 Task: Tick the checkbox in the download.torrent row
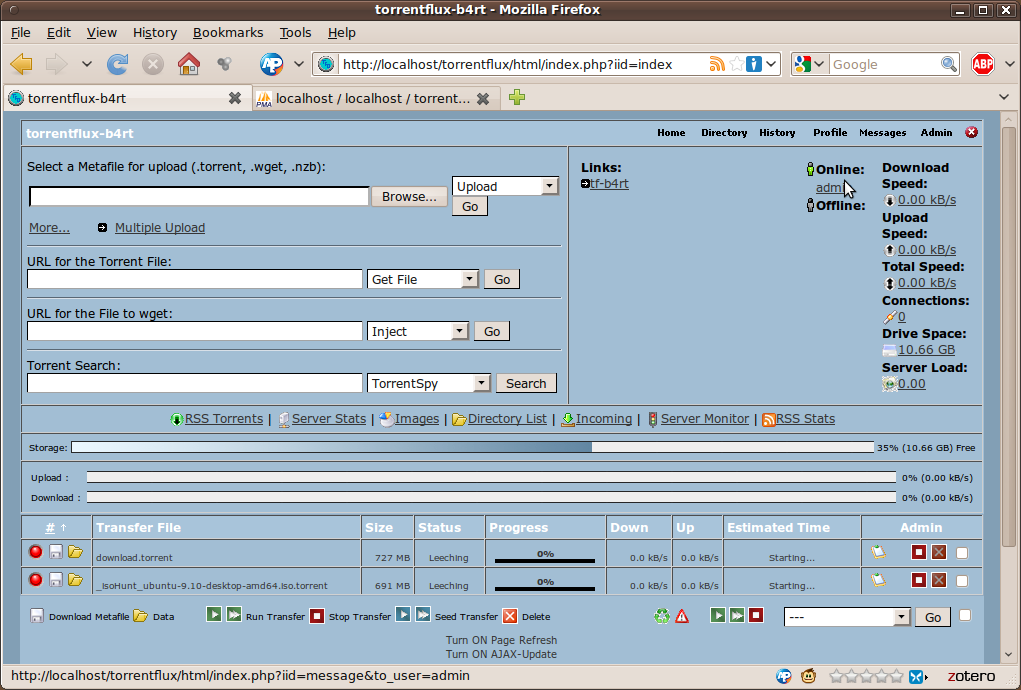[962, 553]
